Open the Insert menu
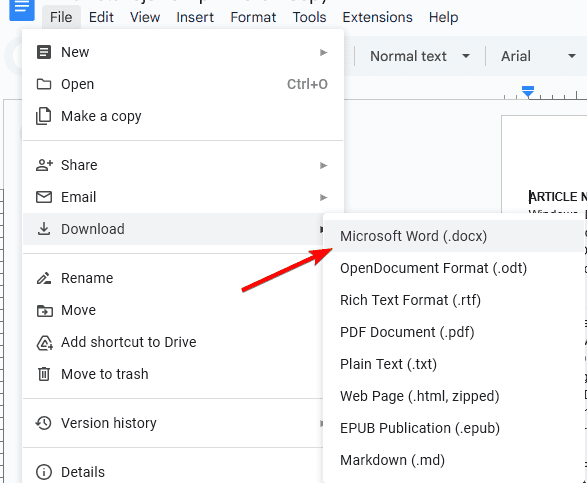 195,17
